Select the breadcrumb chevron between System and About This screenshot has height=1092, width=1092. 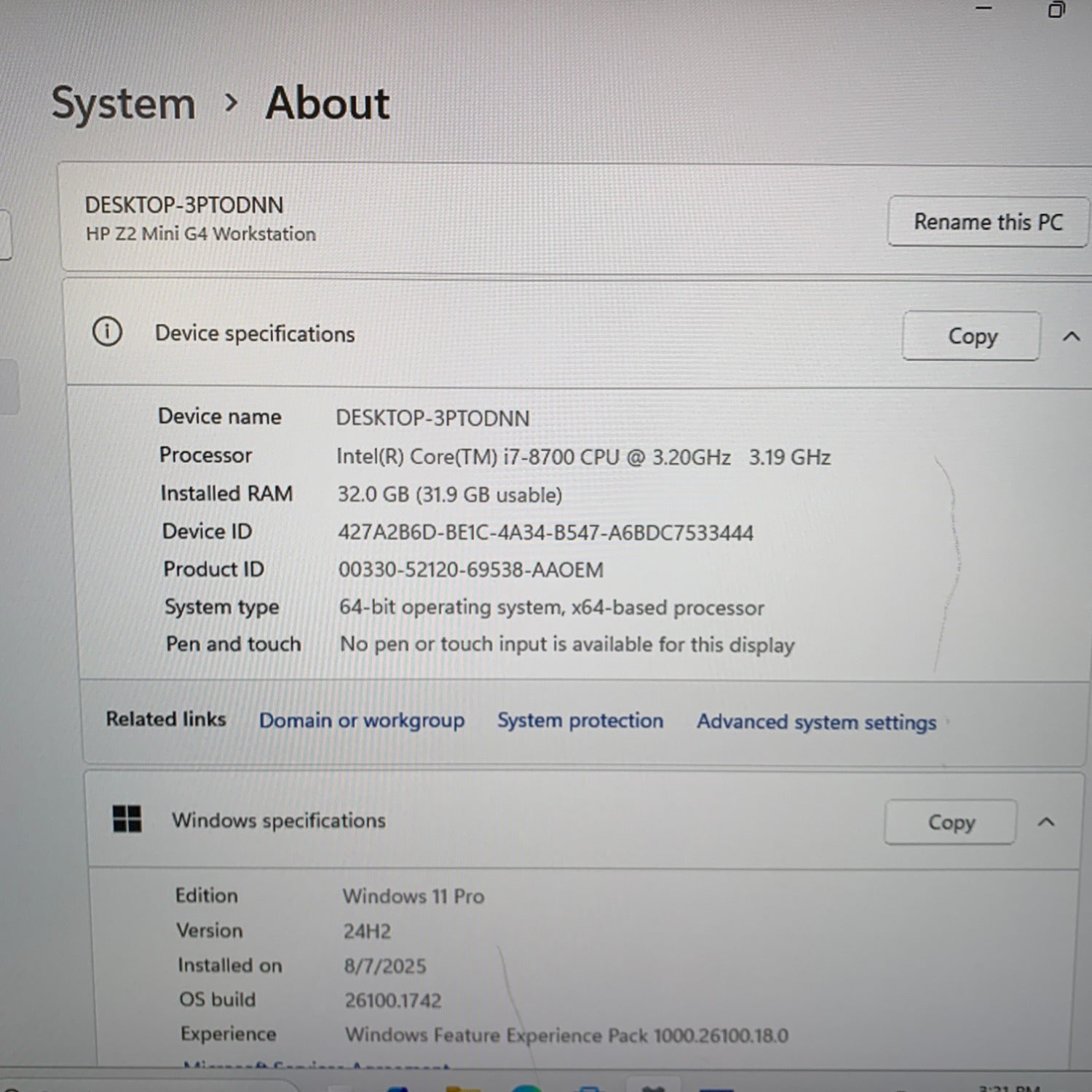coord(232,103)
